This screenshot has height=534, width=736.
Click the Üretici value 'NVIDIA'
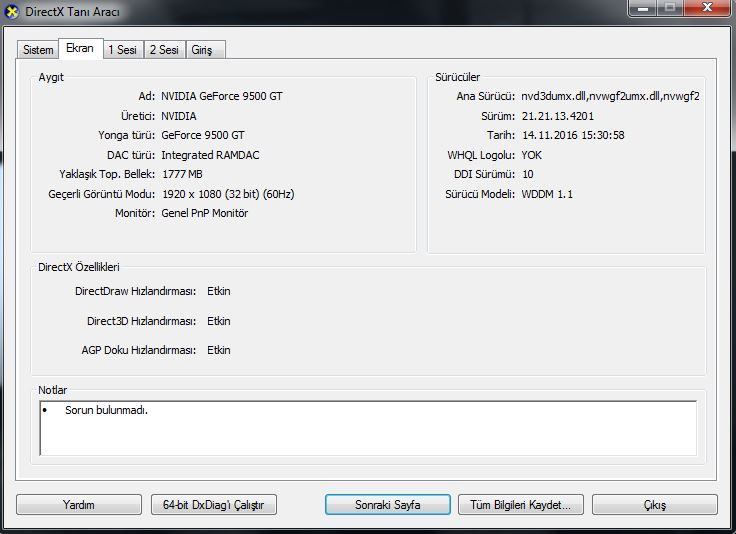(179, 116)
